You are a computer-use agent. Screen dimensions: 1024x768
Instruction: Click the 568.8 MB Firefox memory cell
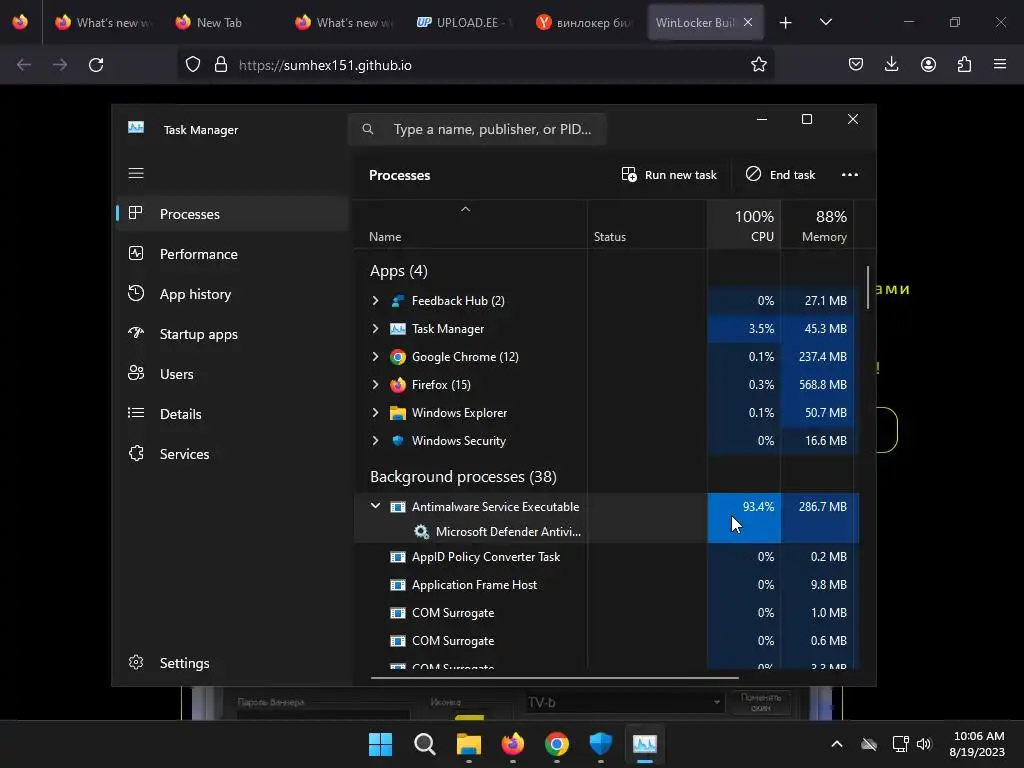pos(817,385)
